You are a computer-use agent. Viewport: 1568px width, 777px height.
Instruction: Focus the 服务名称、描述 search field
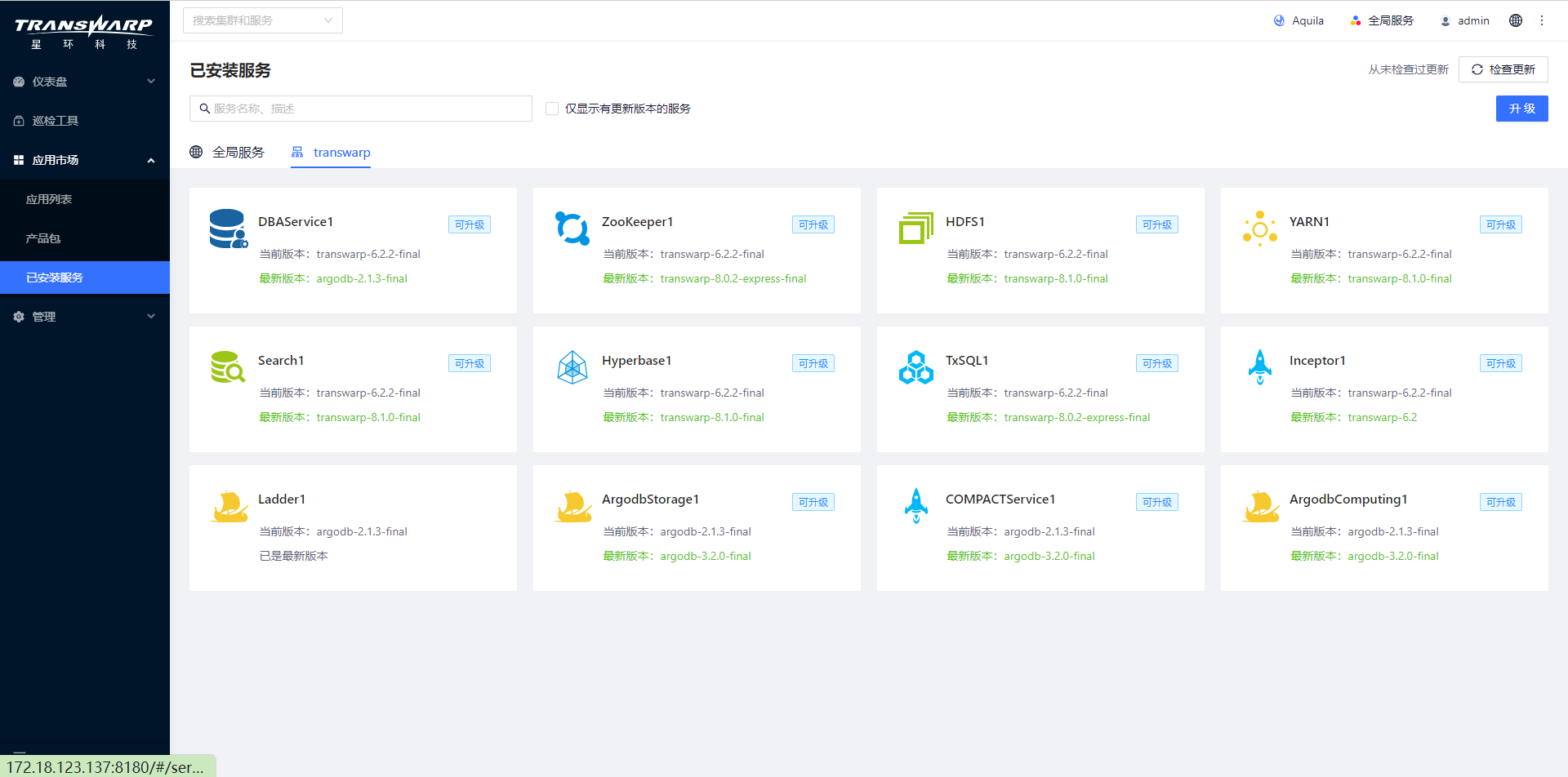(361, 109)
